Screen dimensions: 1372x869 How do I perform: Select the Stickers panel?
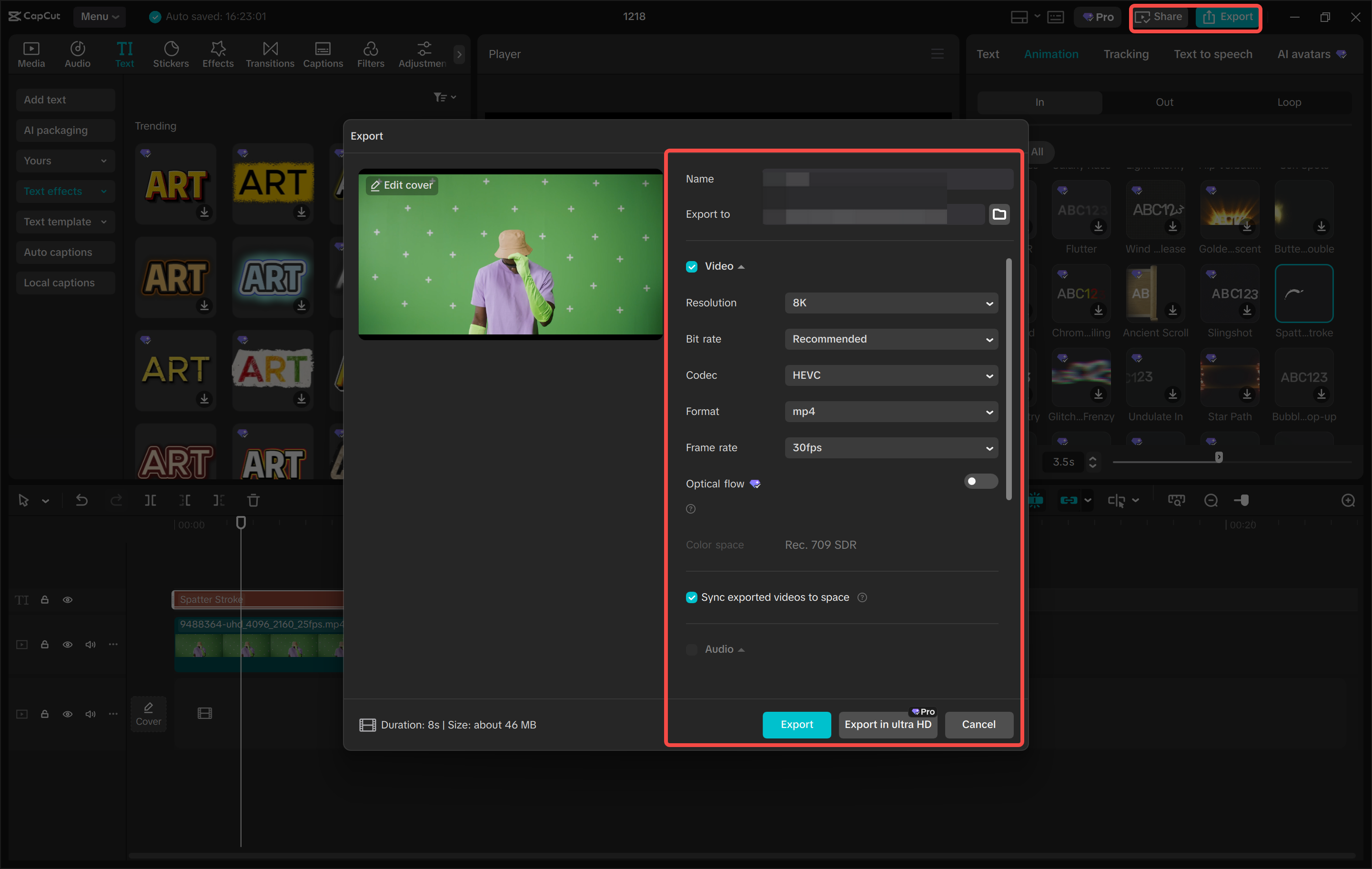[x=171, y=54]
